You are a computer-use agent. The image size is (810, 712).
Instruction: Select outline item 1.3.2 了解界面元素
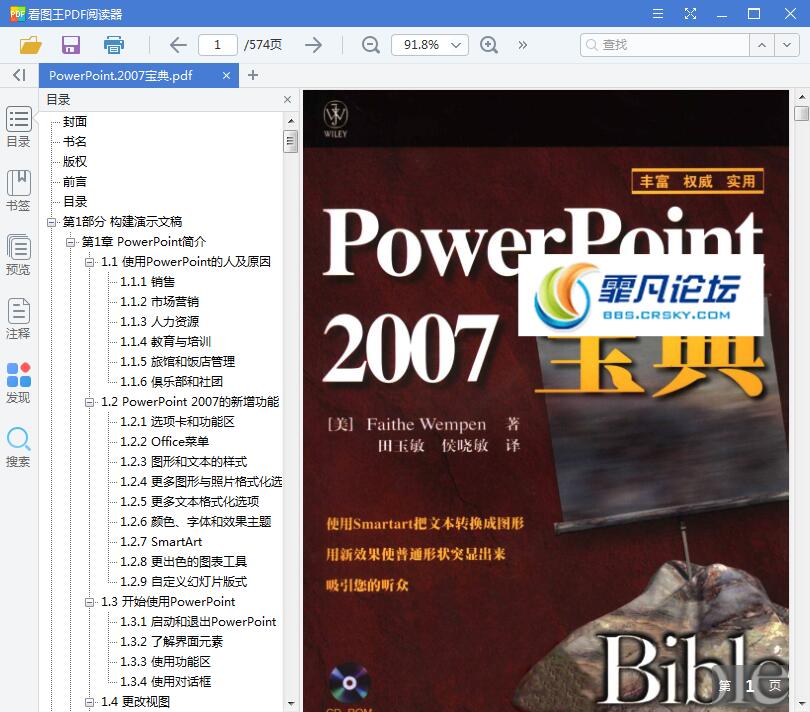coord(172,642)
